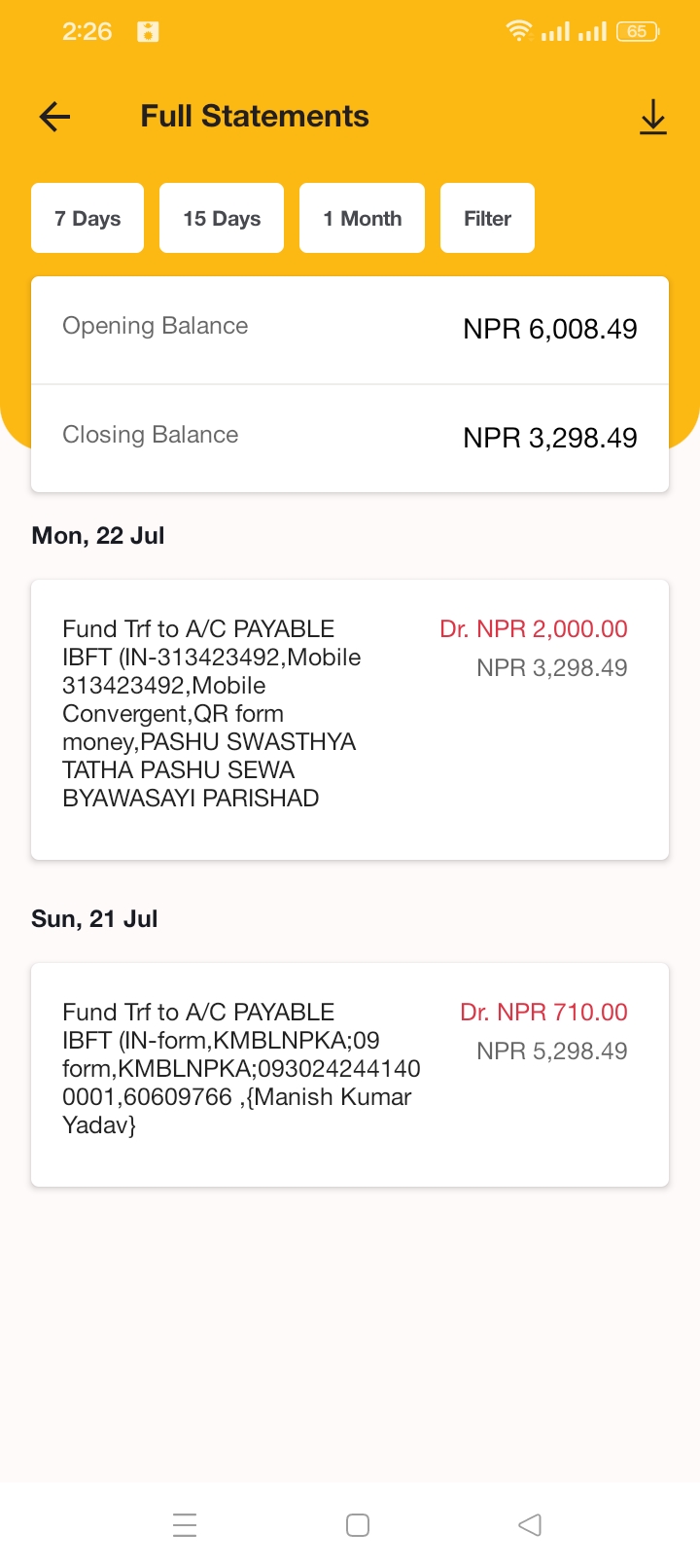Select the Mon, 22 Jul date heading
This screenshot has width=700, height=1568.
tap(98, 536)
